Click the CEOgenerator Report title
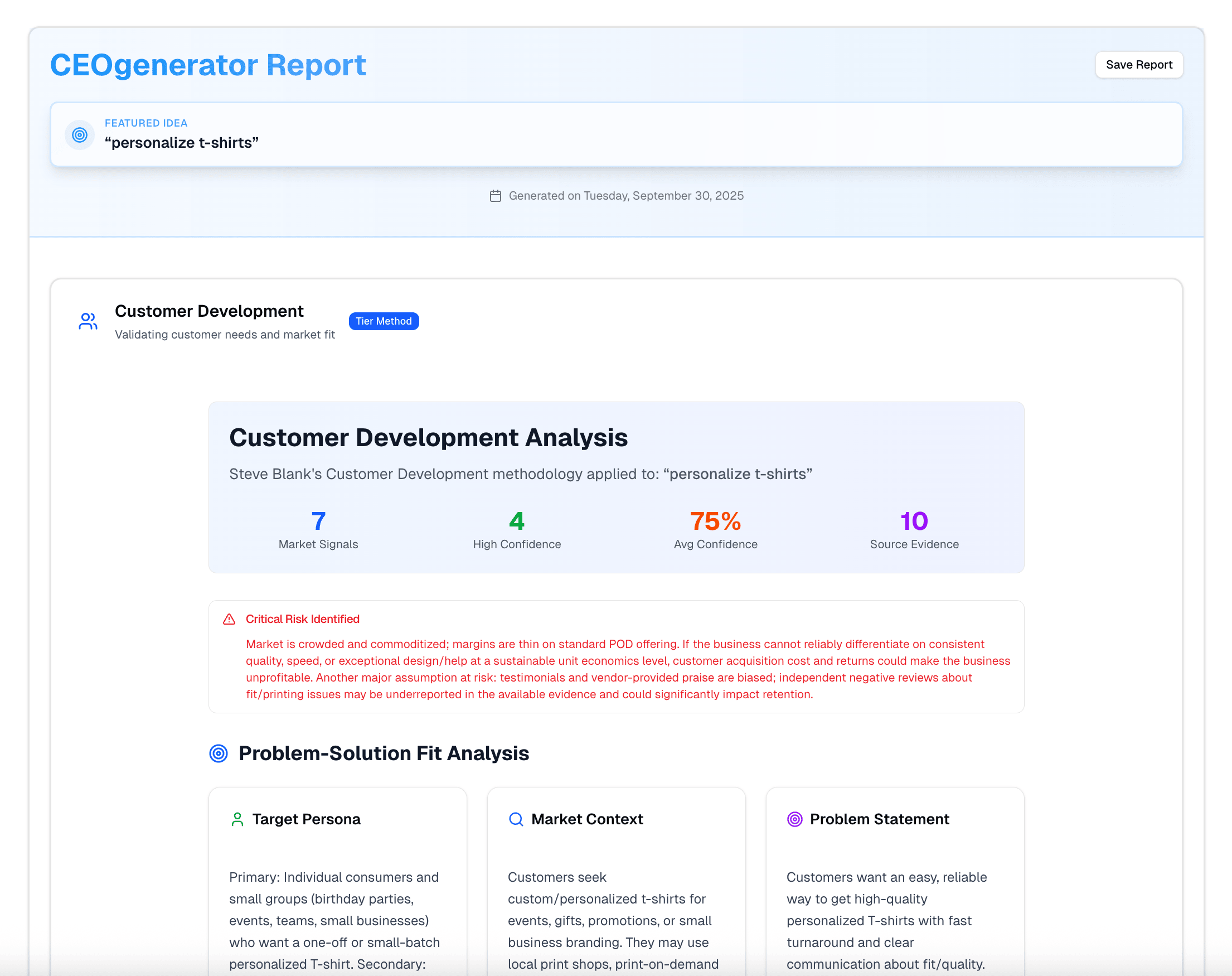The width and height of the screenshot is (1232, 976). point(208,65)
